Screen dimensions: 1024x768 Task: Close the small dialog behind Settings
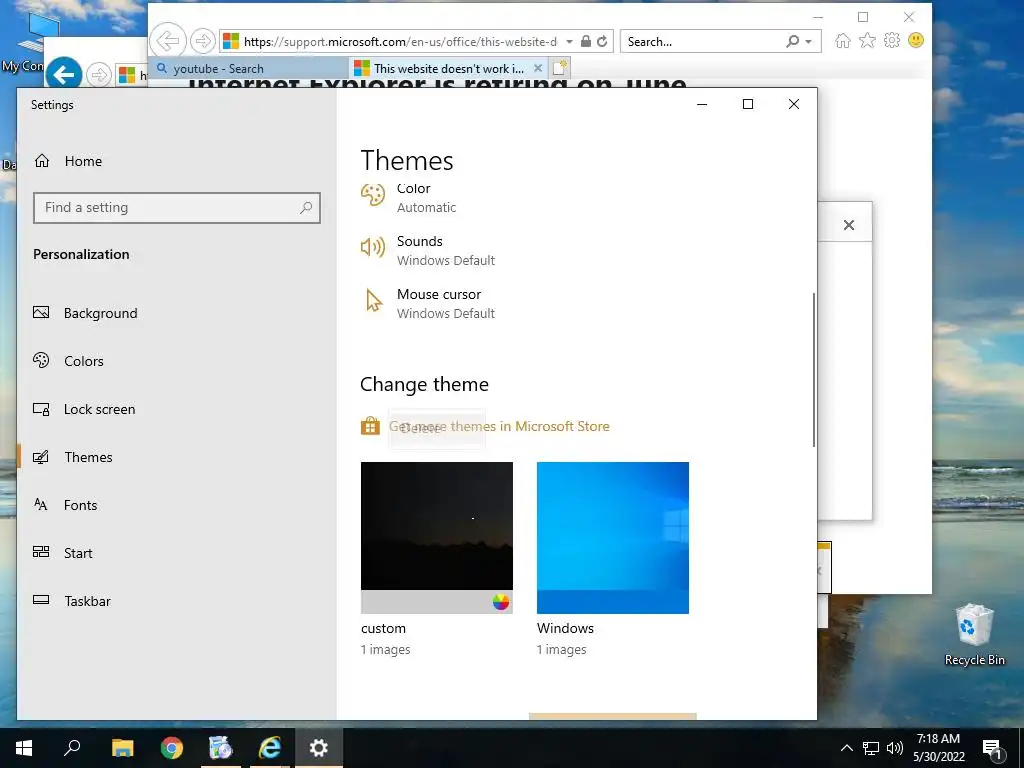coord(848,225)
